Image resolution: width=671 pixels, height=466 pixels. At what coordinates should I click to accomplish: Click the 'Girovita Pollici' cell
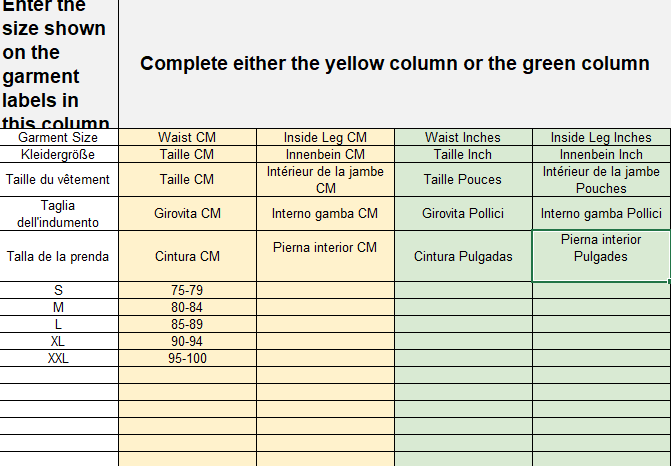[463, 213]
